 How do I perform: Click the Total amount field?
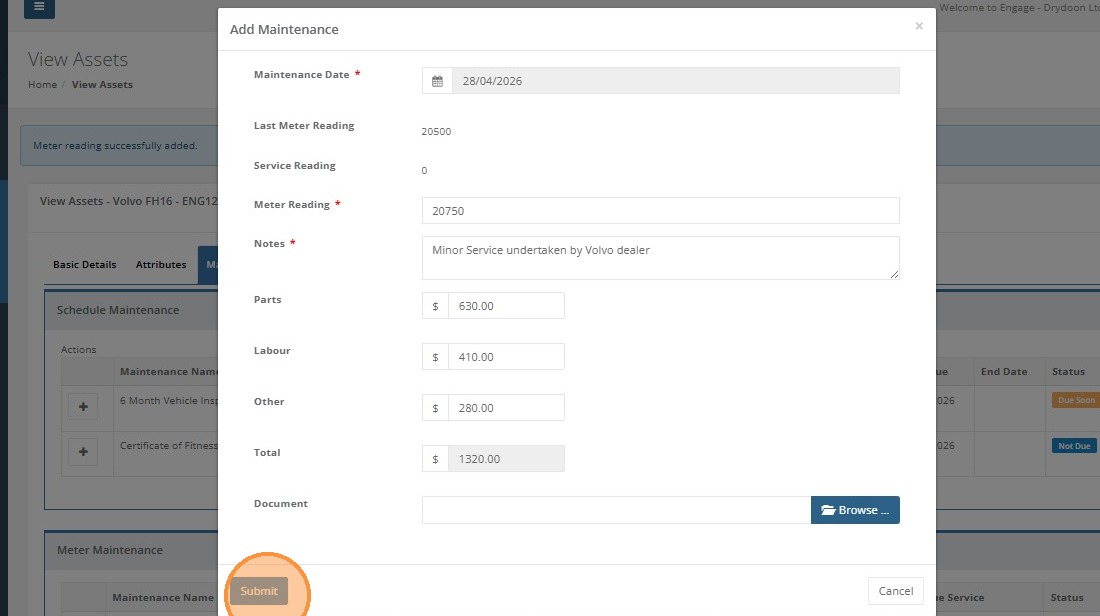click(506, 459)
